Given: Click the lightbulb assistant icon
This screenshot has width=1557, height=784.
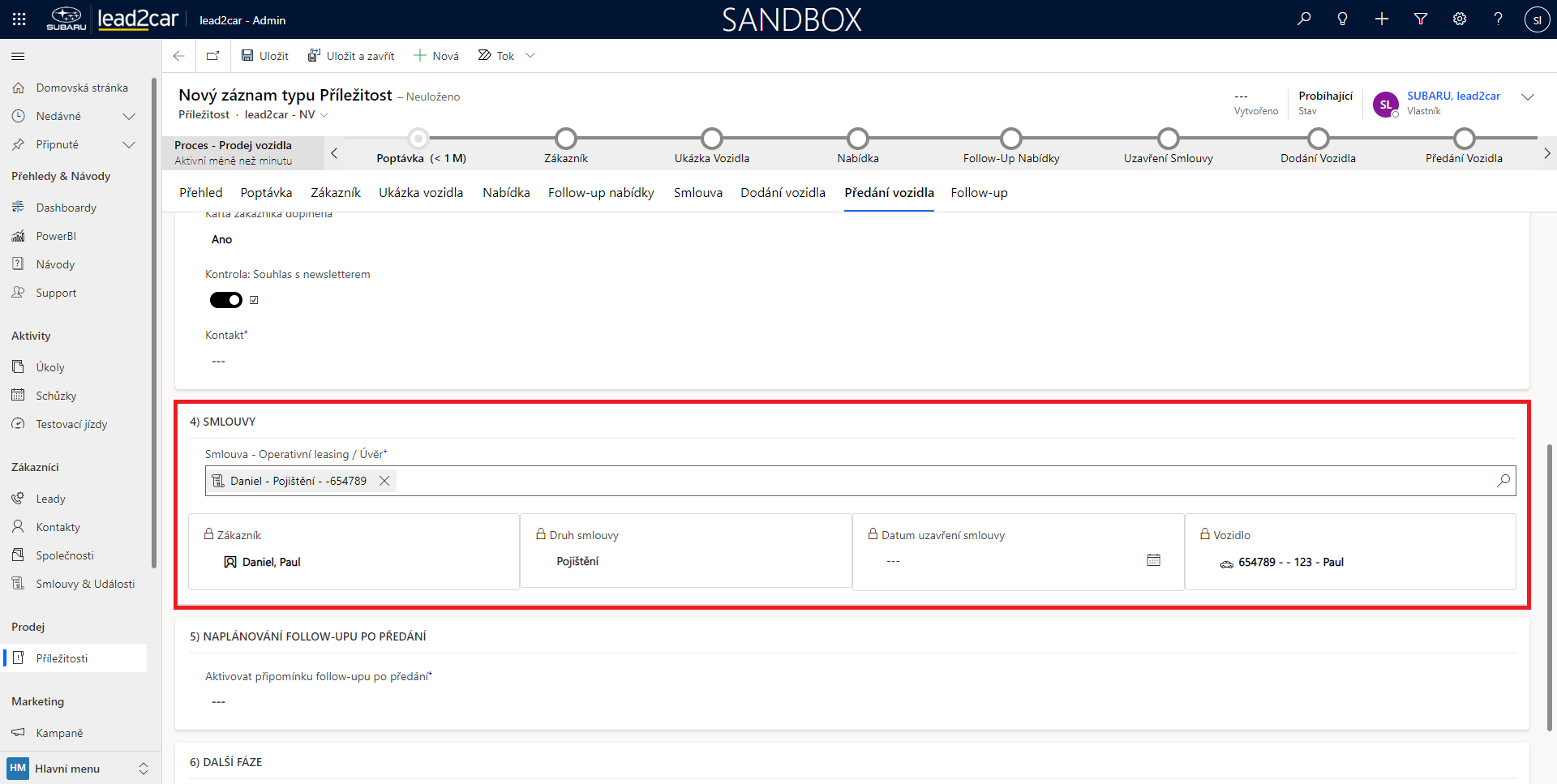Looking at the screenshot, I should 1343,19.
